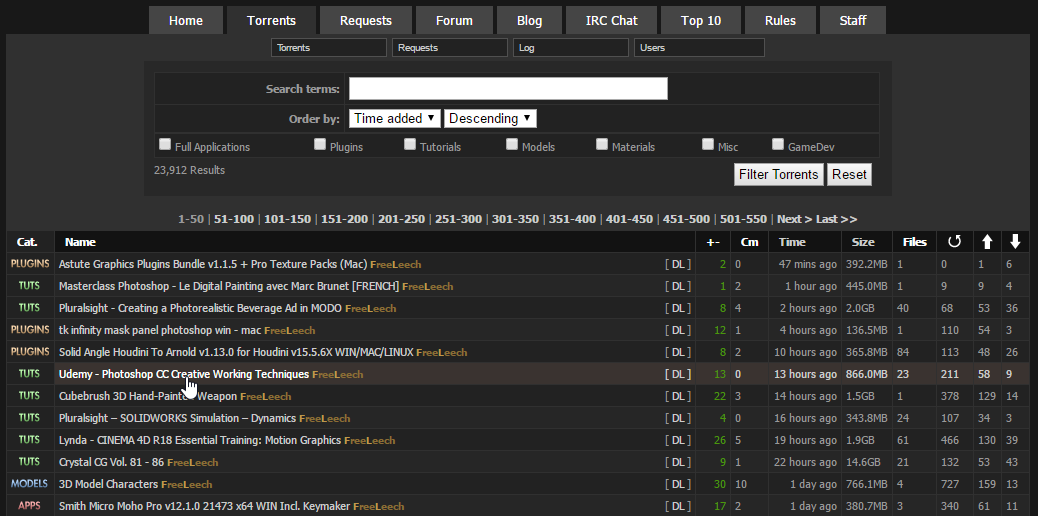Sort by seeders using the up arrow header
The height and width of the screenshot is (516, 1038).
click(x=987, y=242)
